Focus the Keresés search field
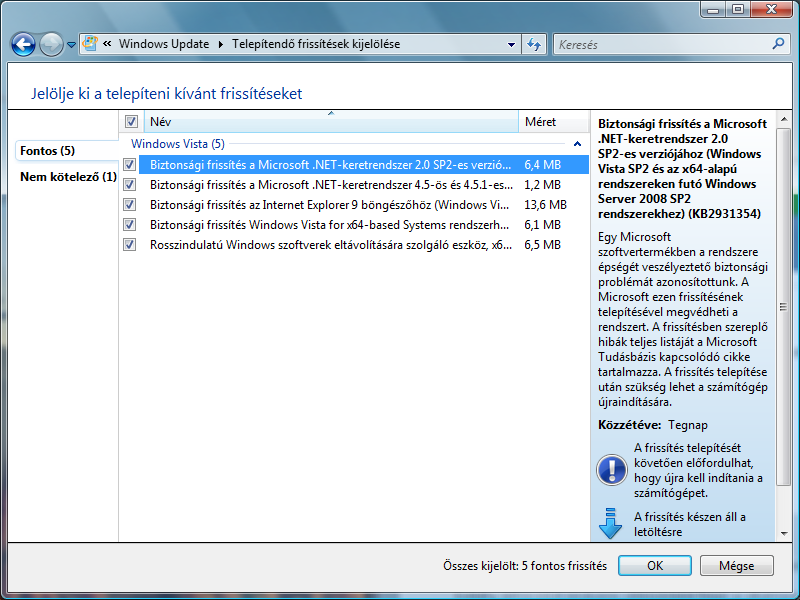 tap(662, 44)
